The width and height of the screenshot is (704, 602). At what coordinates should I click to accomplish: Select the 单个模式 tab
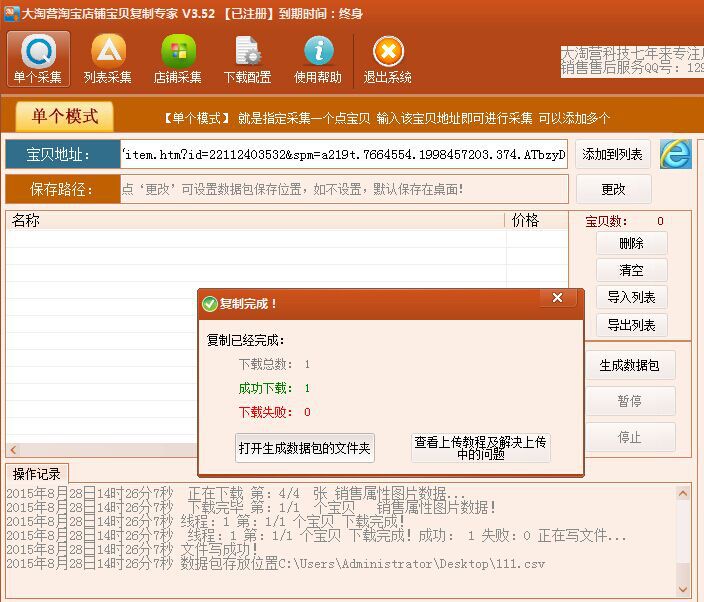(x=65, y=116)
